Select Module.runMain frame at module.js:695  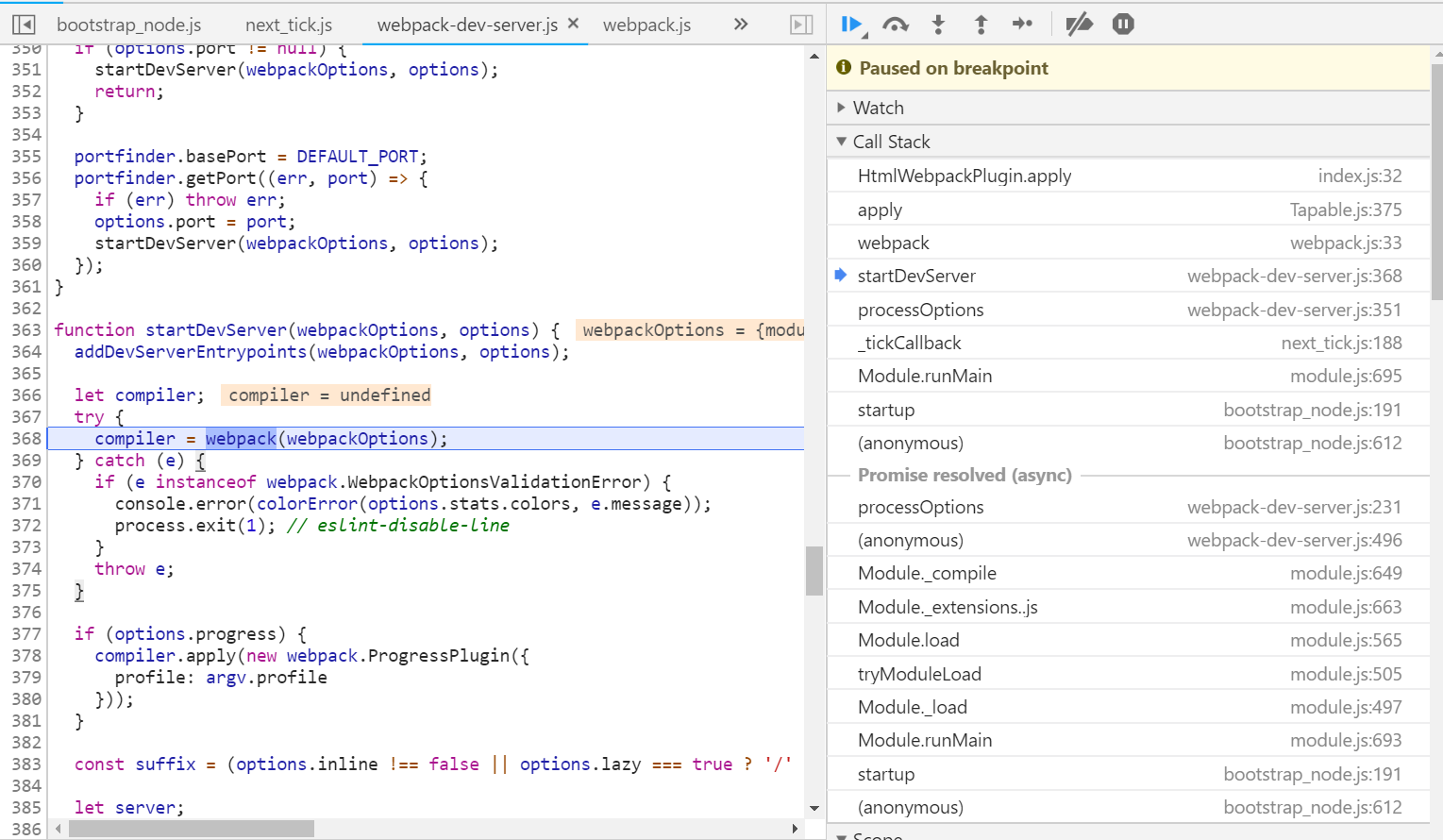(1129, 376)
